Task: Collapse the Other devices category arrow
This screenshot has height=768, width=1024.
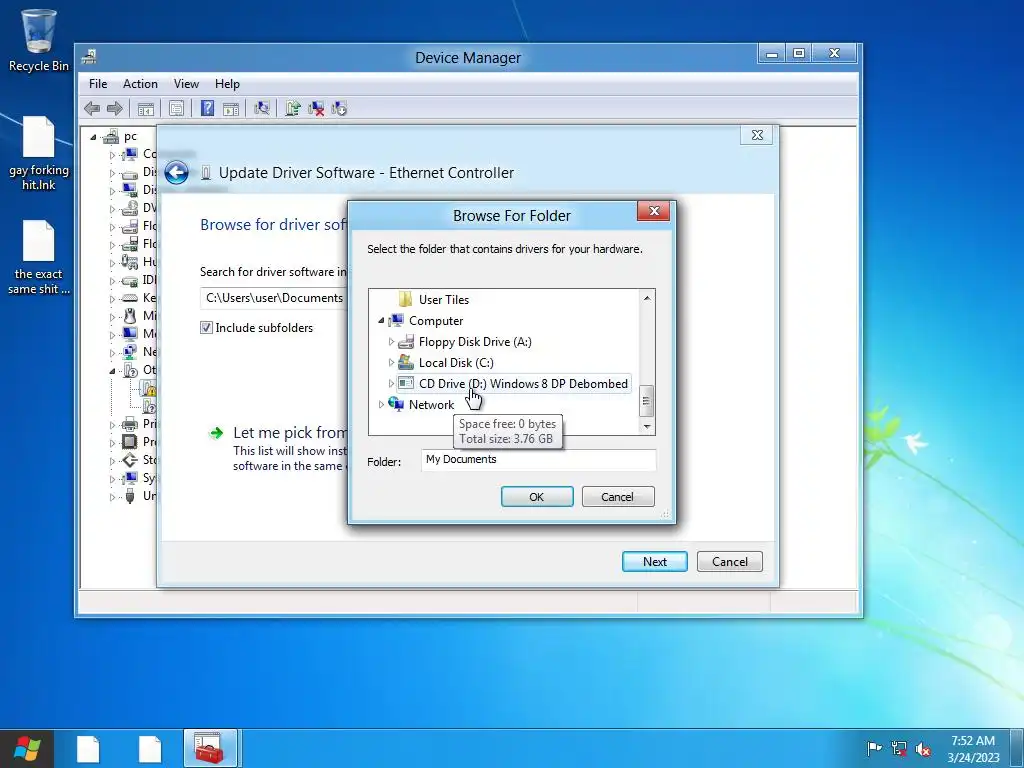Action: click(x=112, y=370)
